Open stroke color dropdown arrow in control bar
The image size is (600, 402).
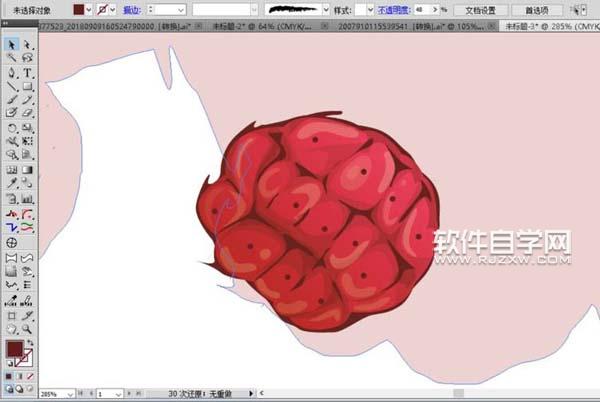(x=112, y=10)
